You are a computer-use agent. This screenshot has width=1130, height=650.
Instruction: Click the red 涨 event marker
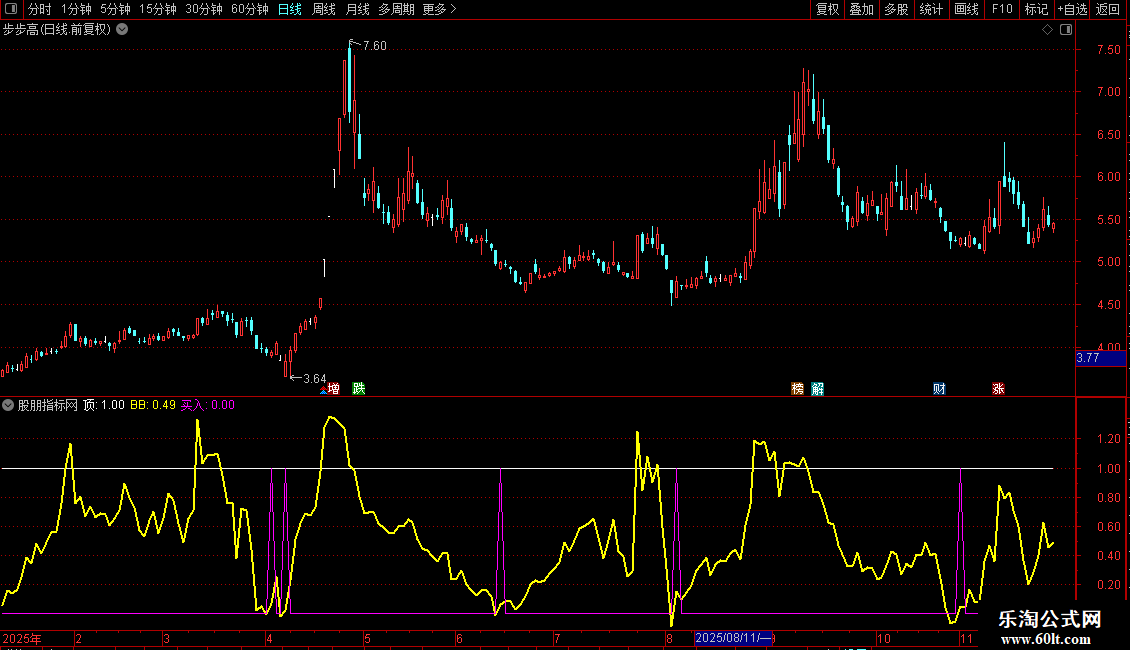coord(998,388)
